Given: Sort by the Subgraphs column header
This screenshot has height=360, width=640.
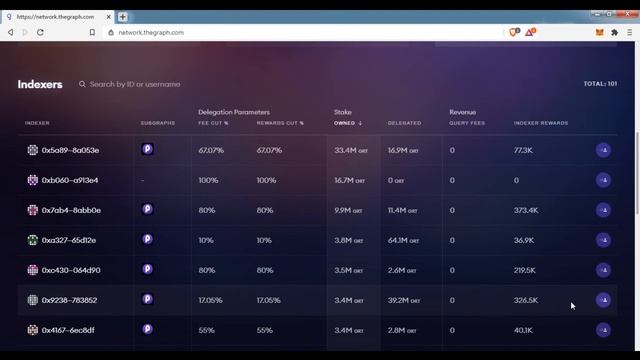Looking at the screenshot, I should tap(158, 123).
